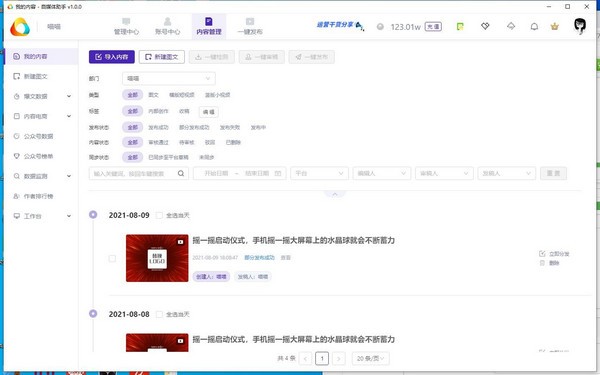This screenshot has height=375, width=600.
Task: Click the red thumbnail of 2021-08-09 article
Action: 157,258
